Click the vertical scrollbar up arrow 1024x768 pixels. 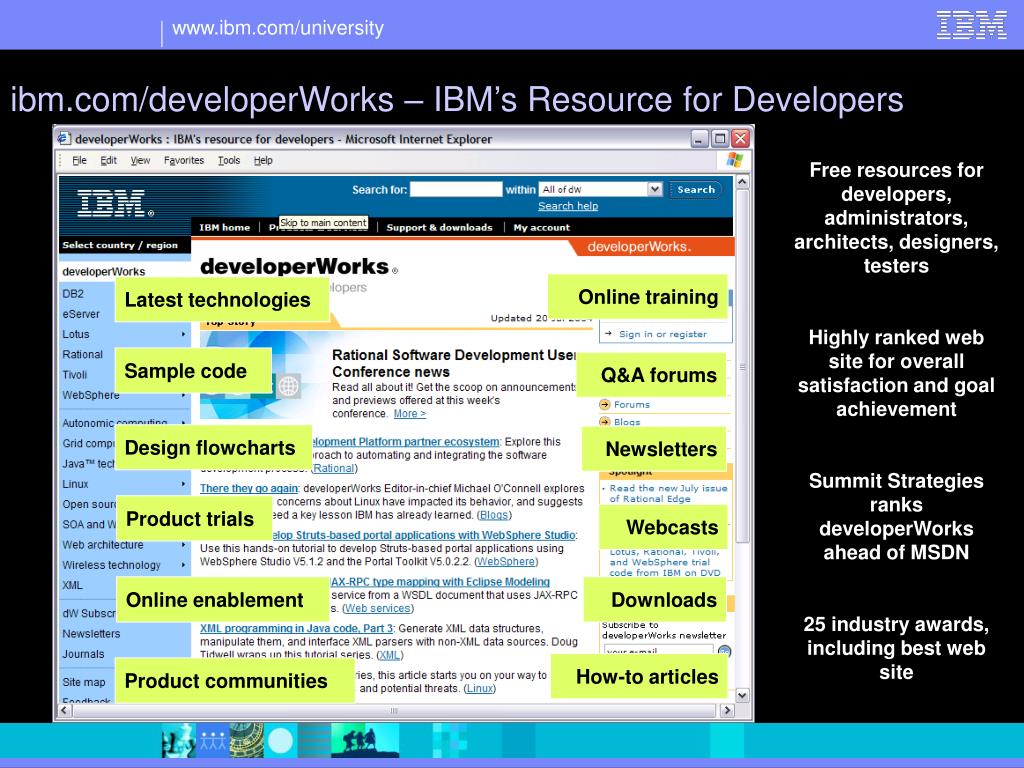coord(743,182)
